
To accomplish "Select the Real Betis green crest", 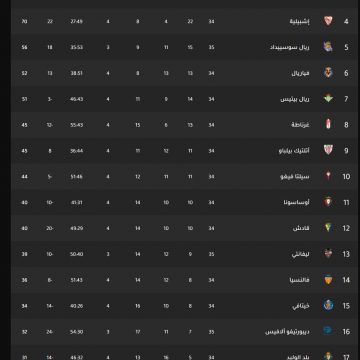I will pos(328,99).
